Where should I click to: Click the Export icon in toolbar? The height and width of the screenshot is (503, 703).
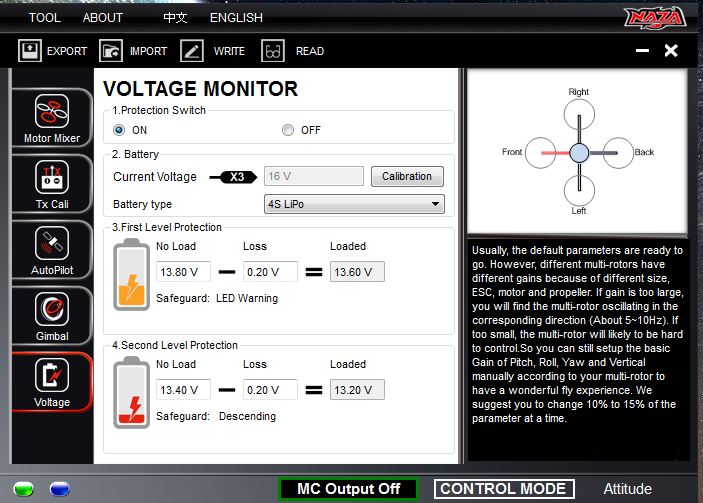point(30,51)
